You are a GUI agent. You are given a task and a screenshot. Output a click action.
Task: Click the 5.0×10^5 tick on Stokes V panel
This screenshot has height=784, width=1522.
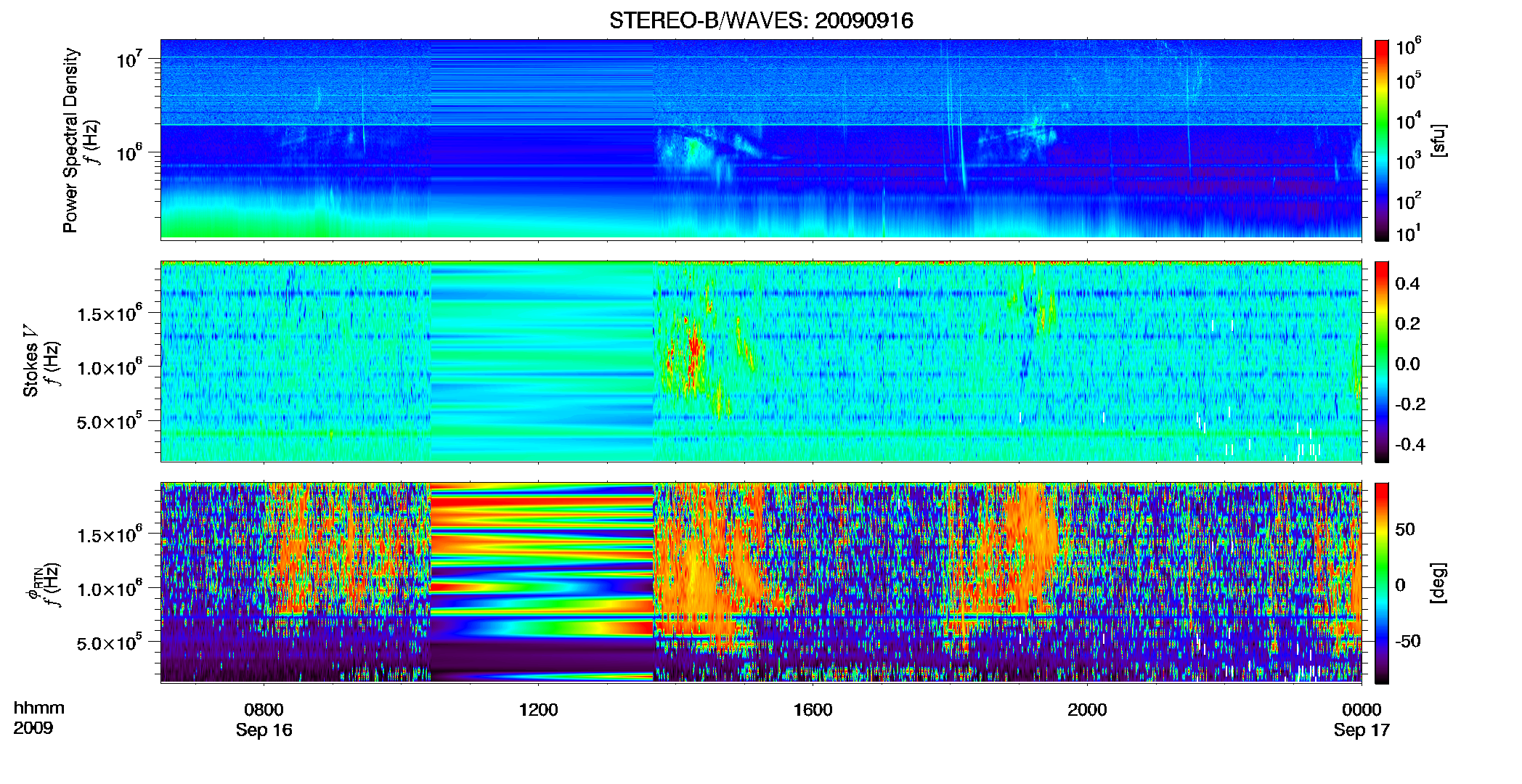point(109,421)
